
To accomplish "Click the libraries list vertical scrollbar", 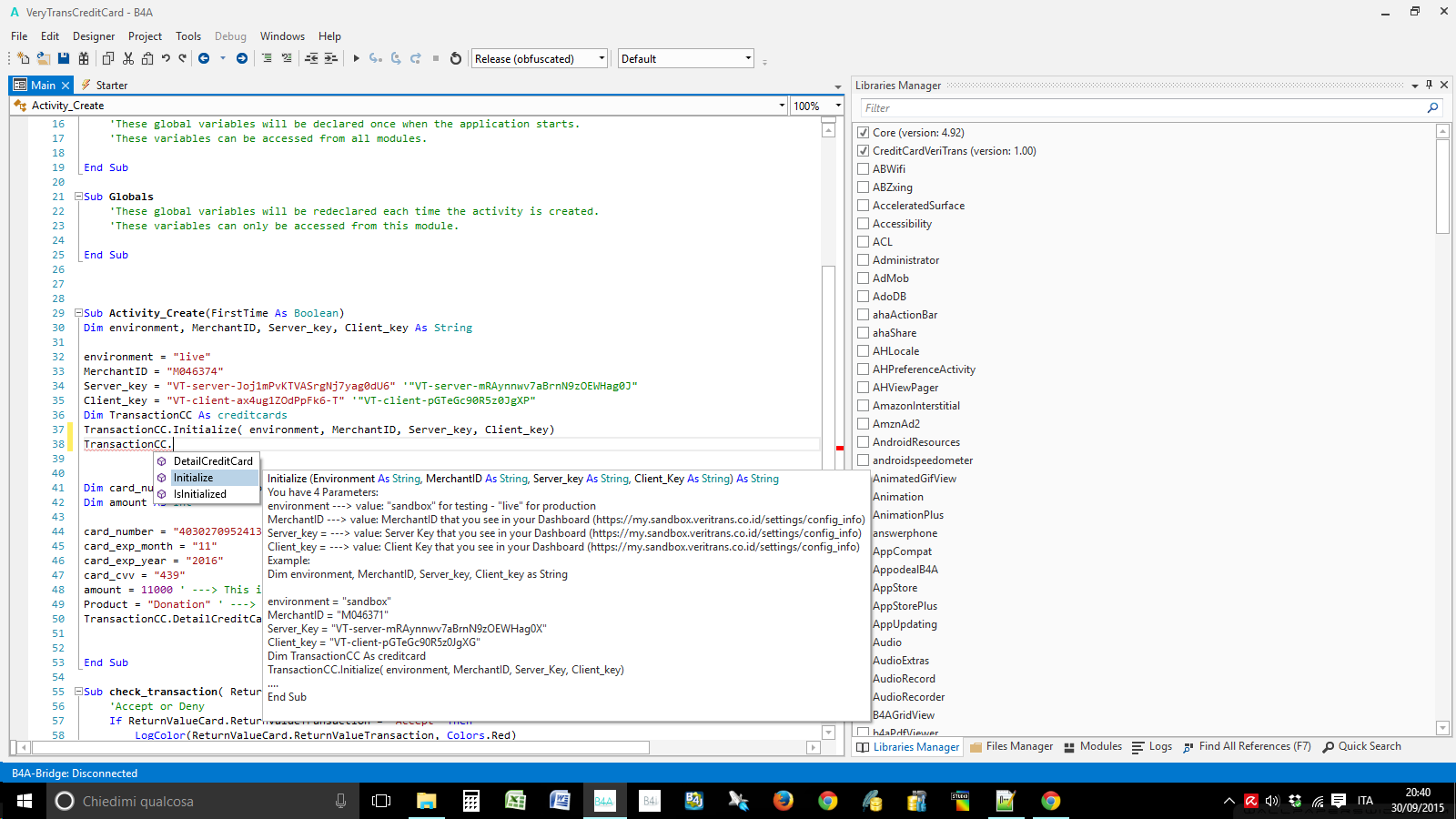I will click(x=1442, y=187).
